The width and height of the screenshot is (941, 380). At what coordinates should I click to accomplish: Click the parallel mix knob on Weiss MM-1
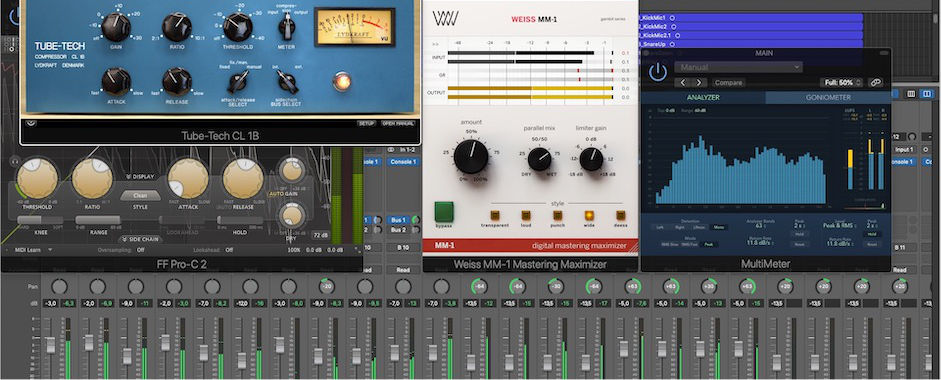coord(540,159)
